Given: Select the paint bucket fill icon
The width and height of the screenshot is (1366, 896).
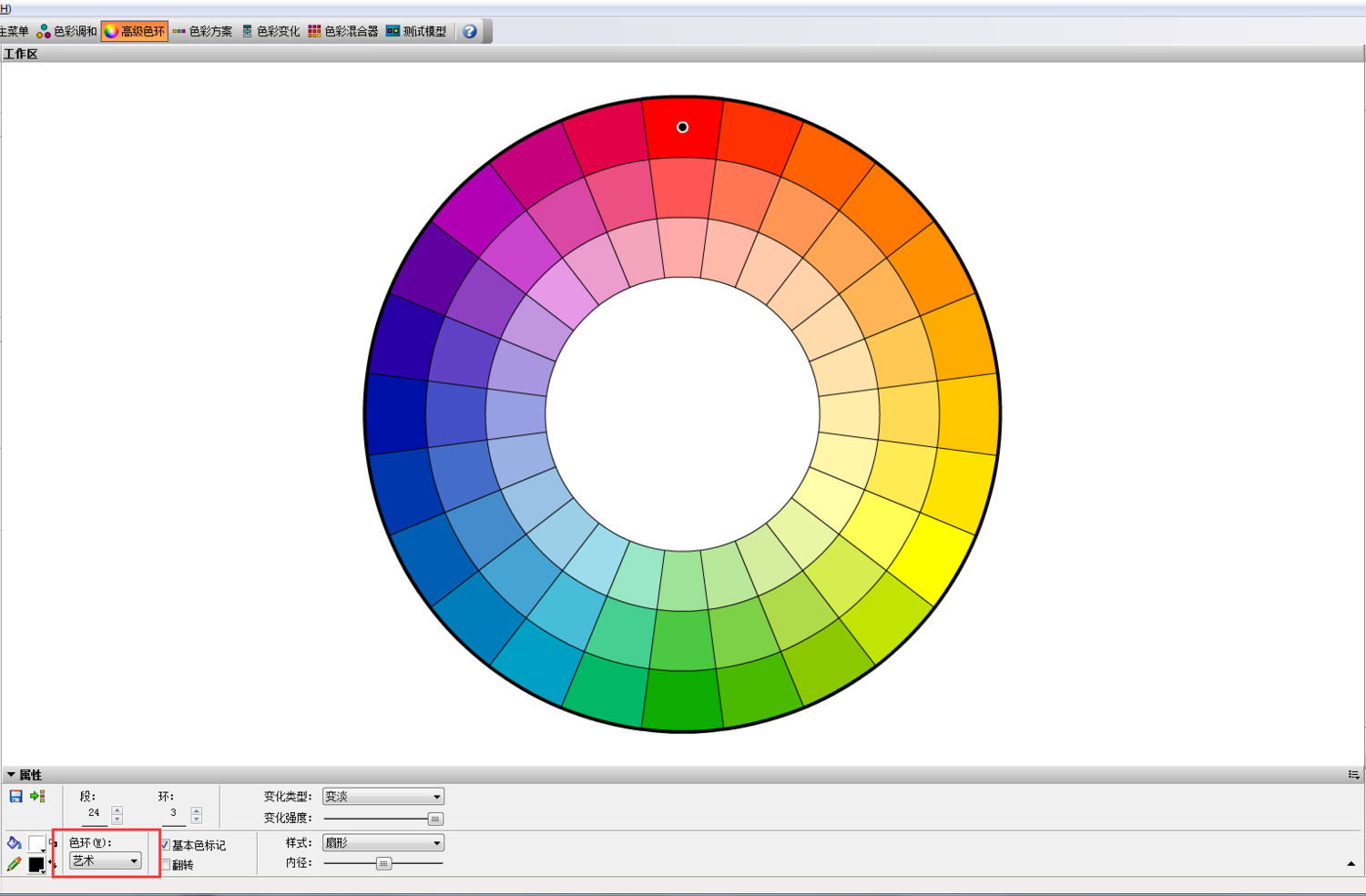Looking at the screenshot, I should [x=14, y=843].
